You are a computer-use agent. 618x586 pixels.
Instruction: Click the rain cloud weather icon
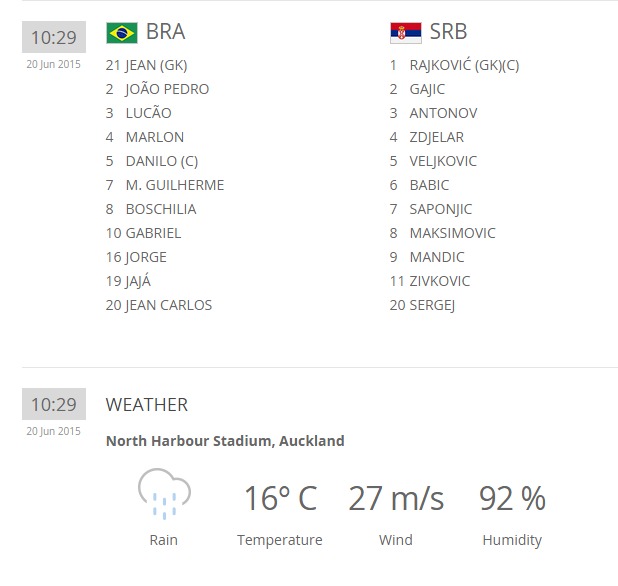pyautogui.click(x=163, y=494)
